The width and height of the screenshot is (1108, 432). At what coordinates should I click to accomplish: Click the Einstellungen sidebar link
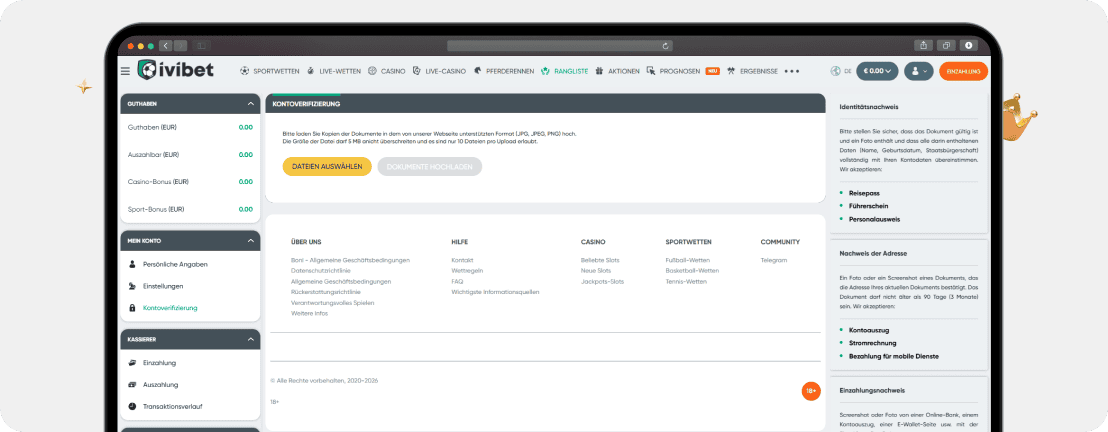pyautogui.click(x=163, y=286)
